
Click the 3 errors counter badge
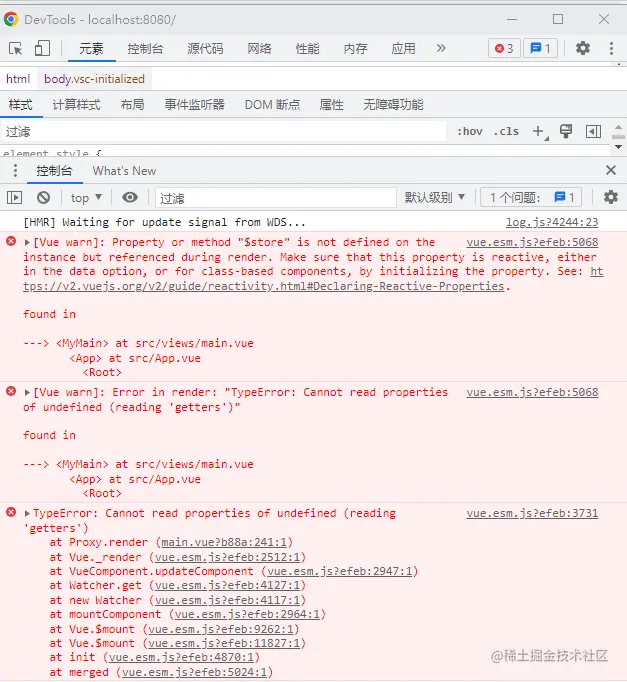click(504, 49)
